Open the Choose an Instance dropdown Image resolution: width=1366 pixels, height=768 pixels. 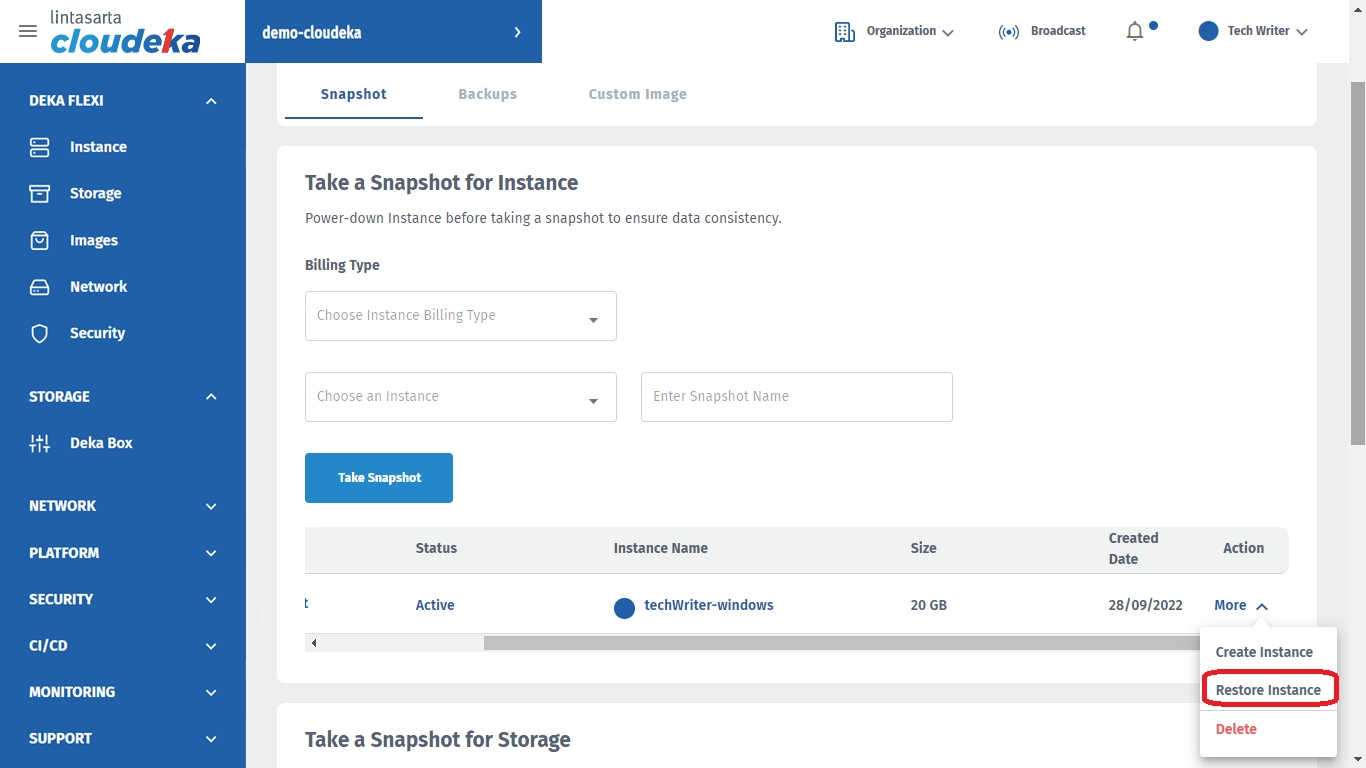point(460,397)
